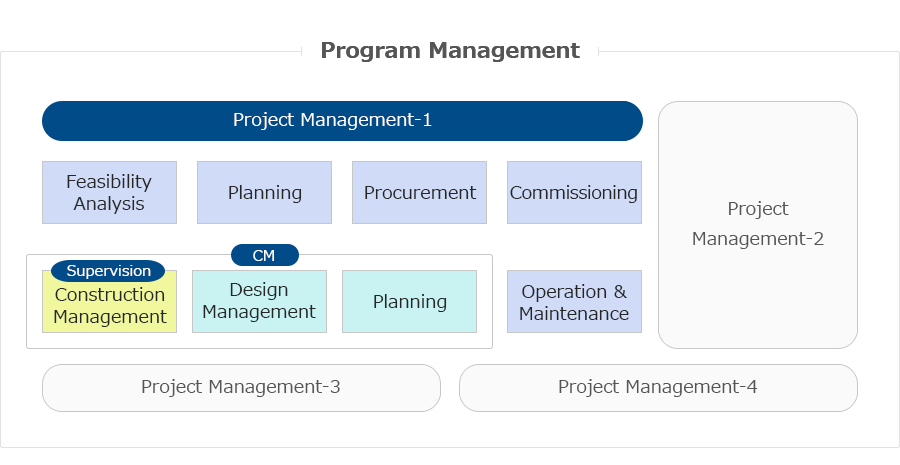Click the word Construction in the yellow box
This screenshot has height=465, width=900.
point(110,294)
